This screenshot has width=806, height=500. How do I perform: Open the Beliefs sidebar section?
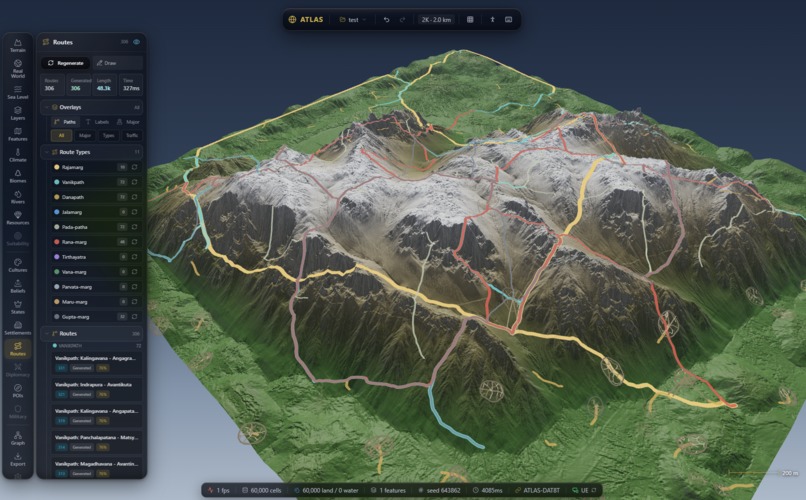[17, 286]
